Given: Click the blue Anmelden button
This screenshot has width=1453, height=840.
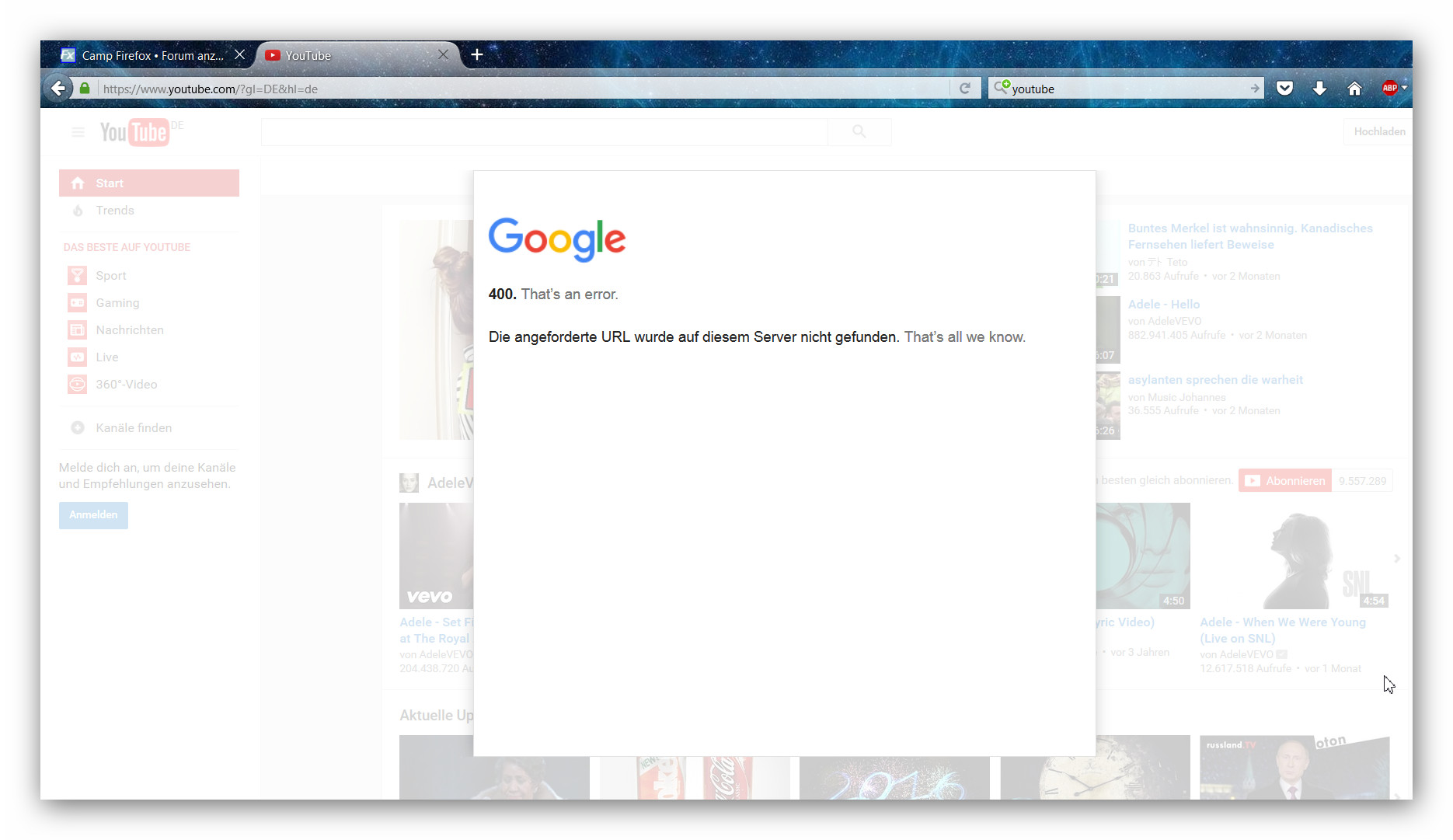Looking at the screenshot, I should [93, 514].
